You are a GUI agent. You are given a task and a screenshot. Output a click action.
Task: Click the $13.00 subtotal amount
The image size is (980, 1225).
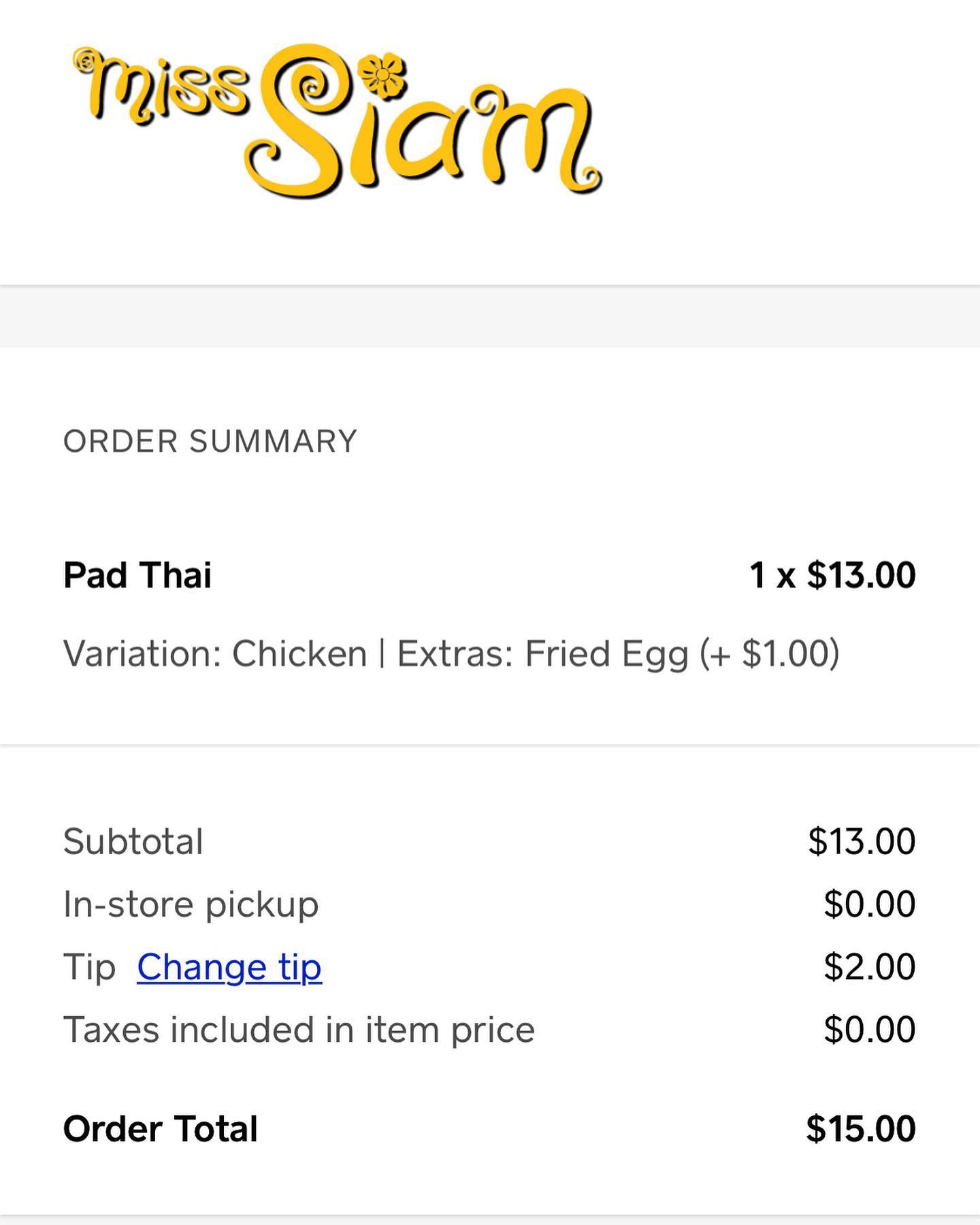tap(862, 842)
